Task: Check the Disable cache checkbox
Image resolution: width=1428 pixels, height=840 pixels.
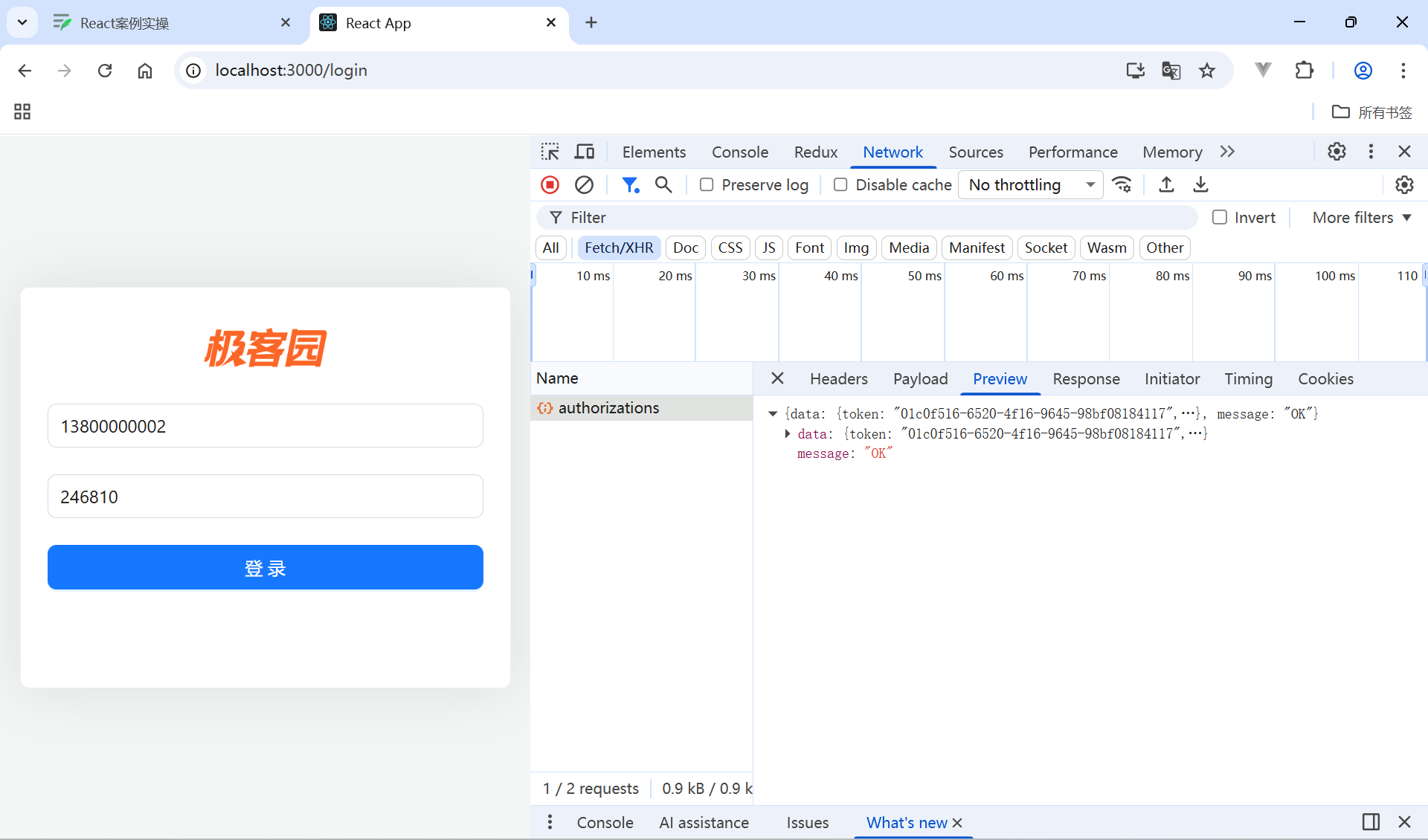Action: [840, 184]
